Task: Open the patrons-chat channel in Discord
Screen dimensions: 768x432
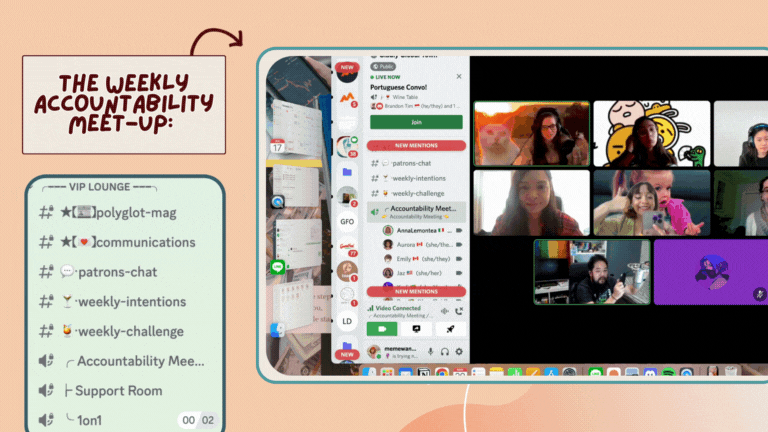Action: pos(416,163)
